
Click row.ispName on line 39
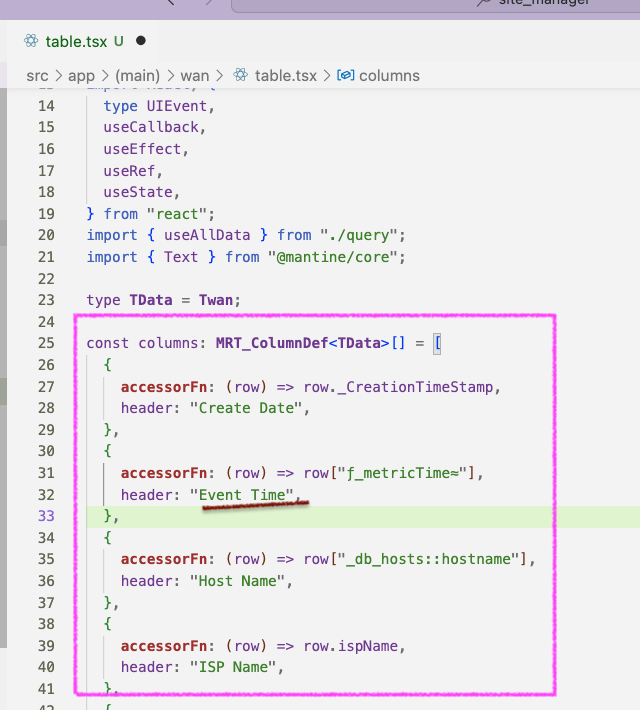(351, 646)
